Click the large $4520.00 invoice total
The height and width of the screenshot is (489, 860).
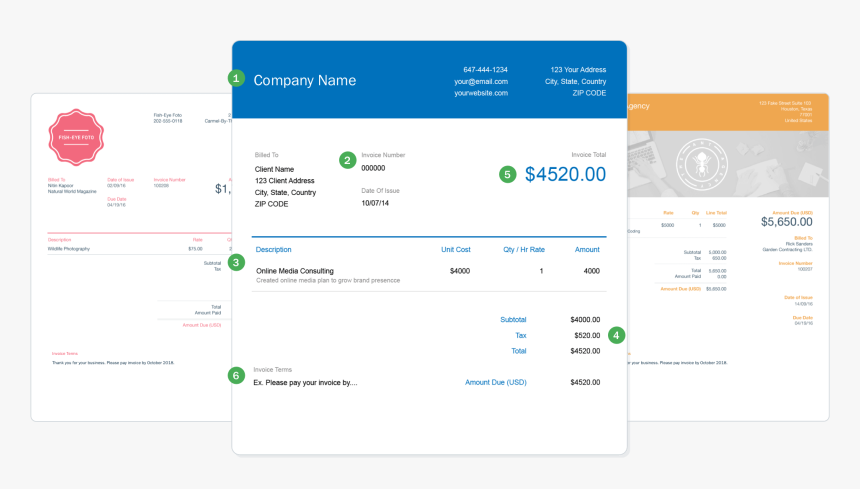click(565, 174)
